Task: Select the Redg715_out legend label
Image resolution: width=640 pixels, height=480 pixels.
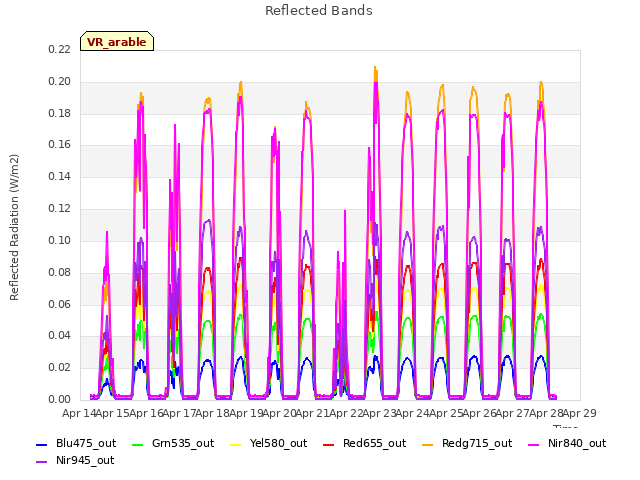Action: click(x=477, y=443)
